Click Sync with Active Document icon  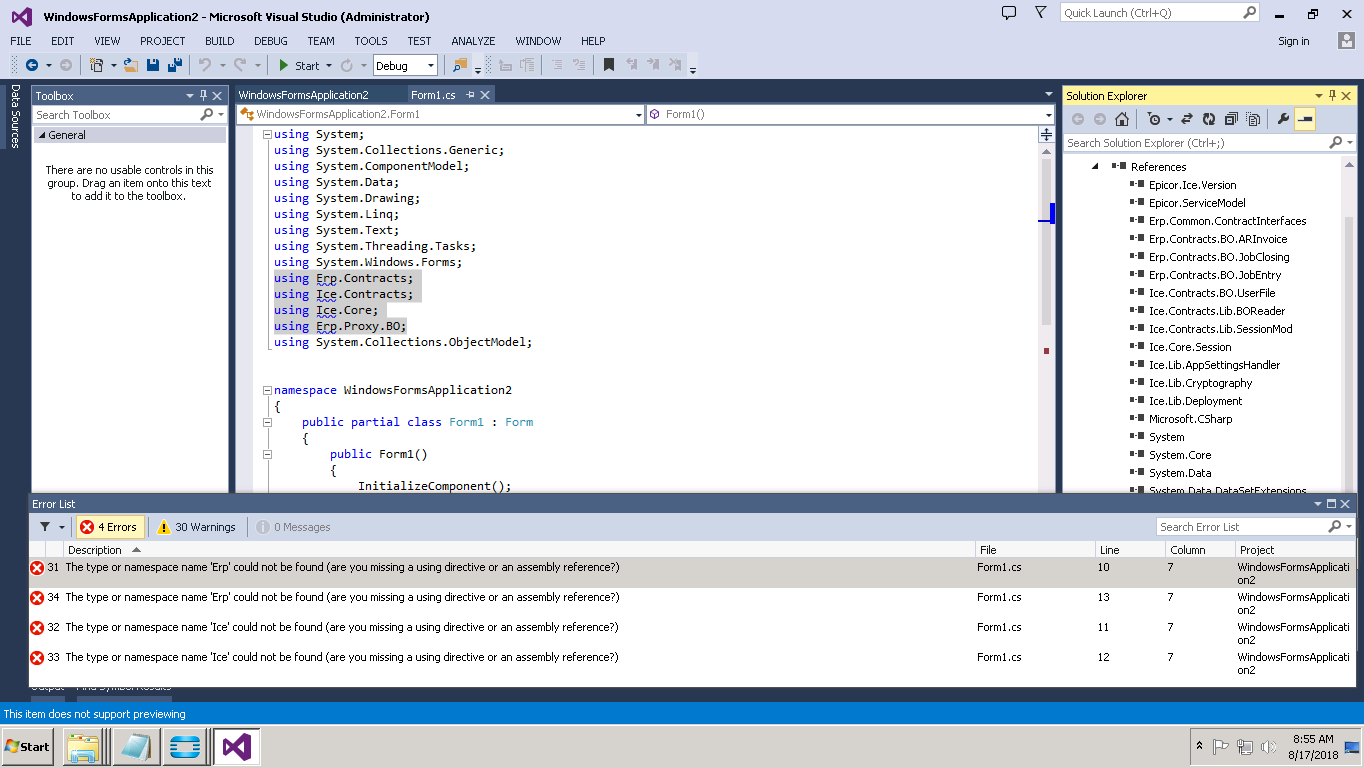(1187, 119)
